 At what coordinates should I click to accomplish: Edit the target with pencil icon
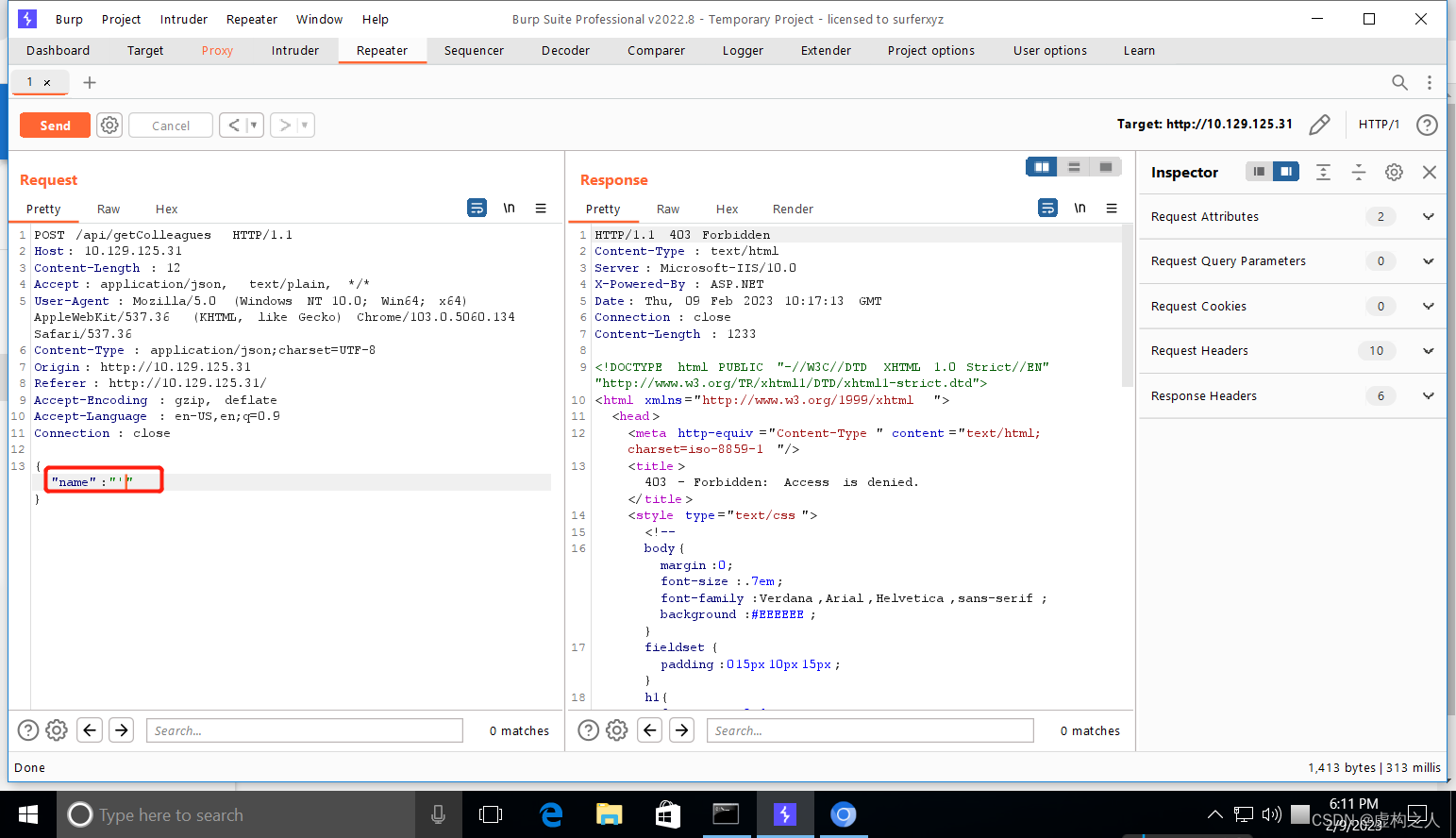(x=1319, y=125)
